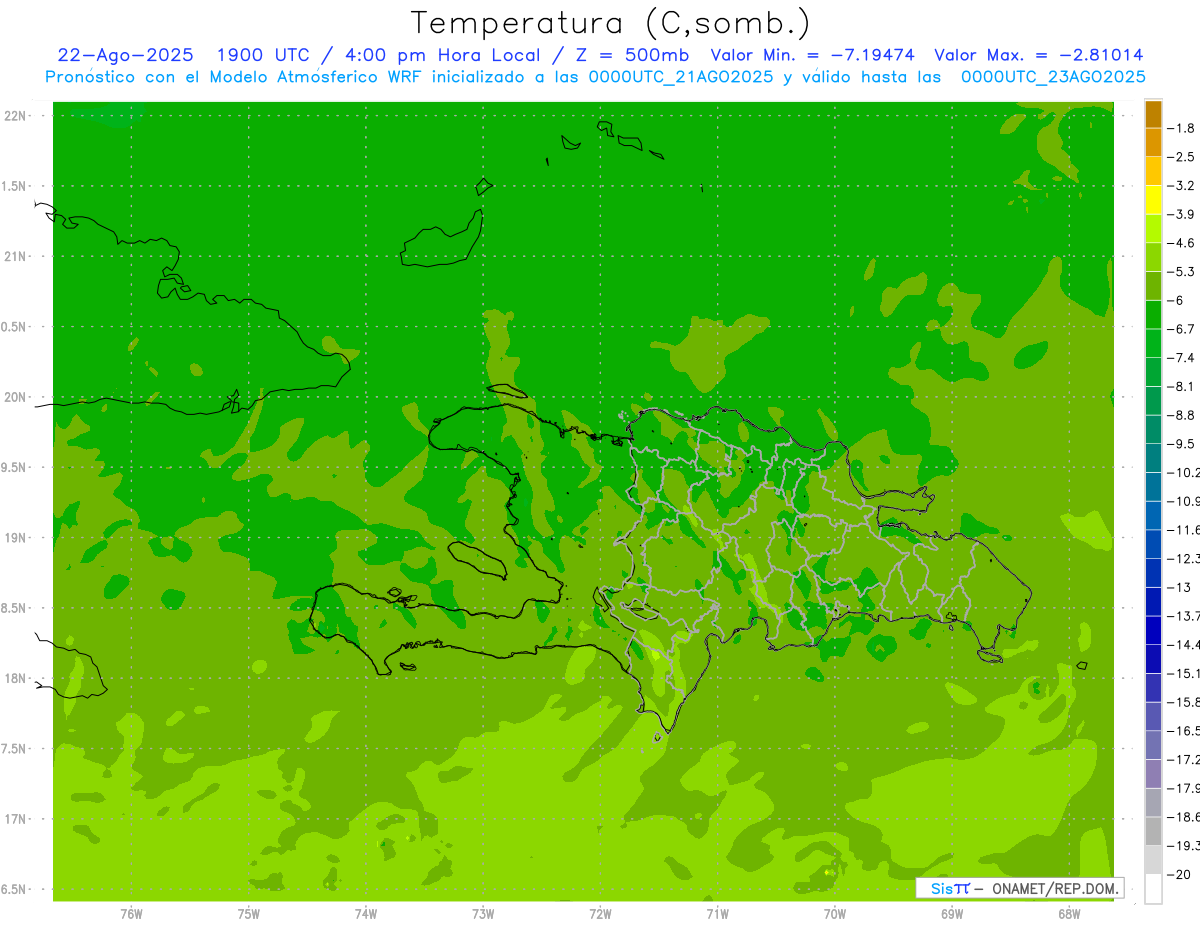This screenshot has height=927, width=1200.
Task: Click the legend value -6.7
Action: click(x=1183, y=329)
